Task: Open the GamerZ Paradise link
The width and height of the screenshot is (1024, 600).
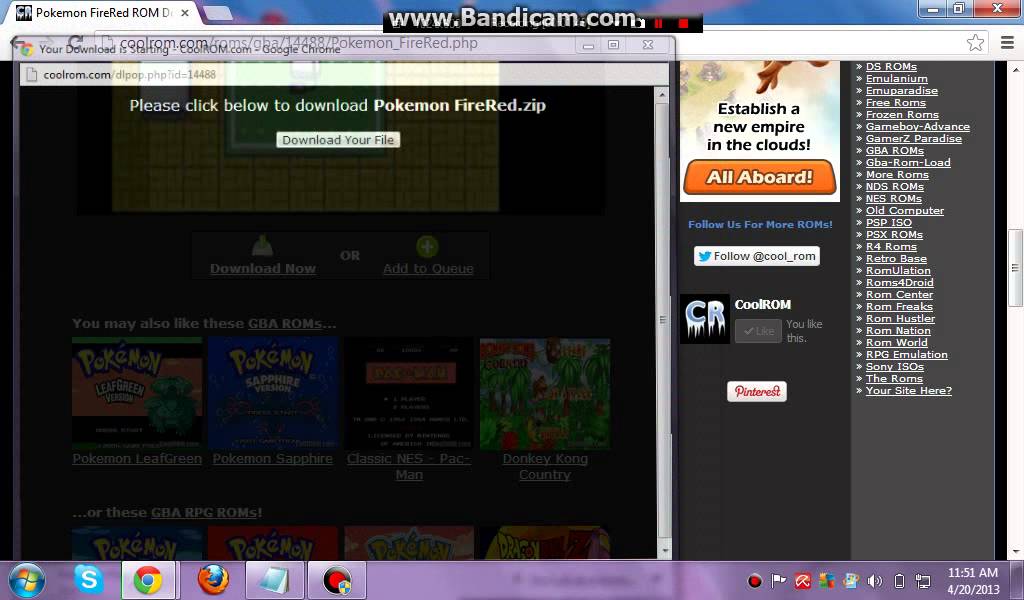Action: pos(914,138)
